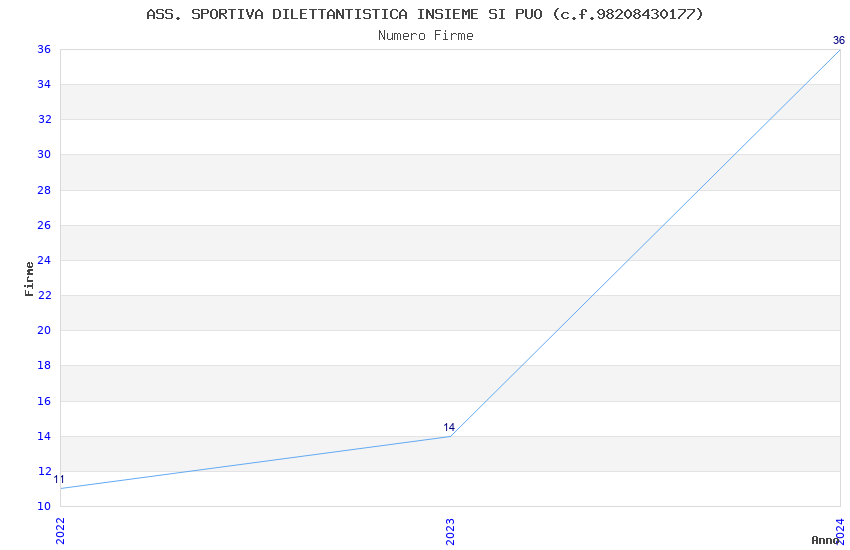Click the 'Anno' x-axis label

(x=825, y=540)
